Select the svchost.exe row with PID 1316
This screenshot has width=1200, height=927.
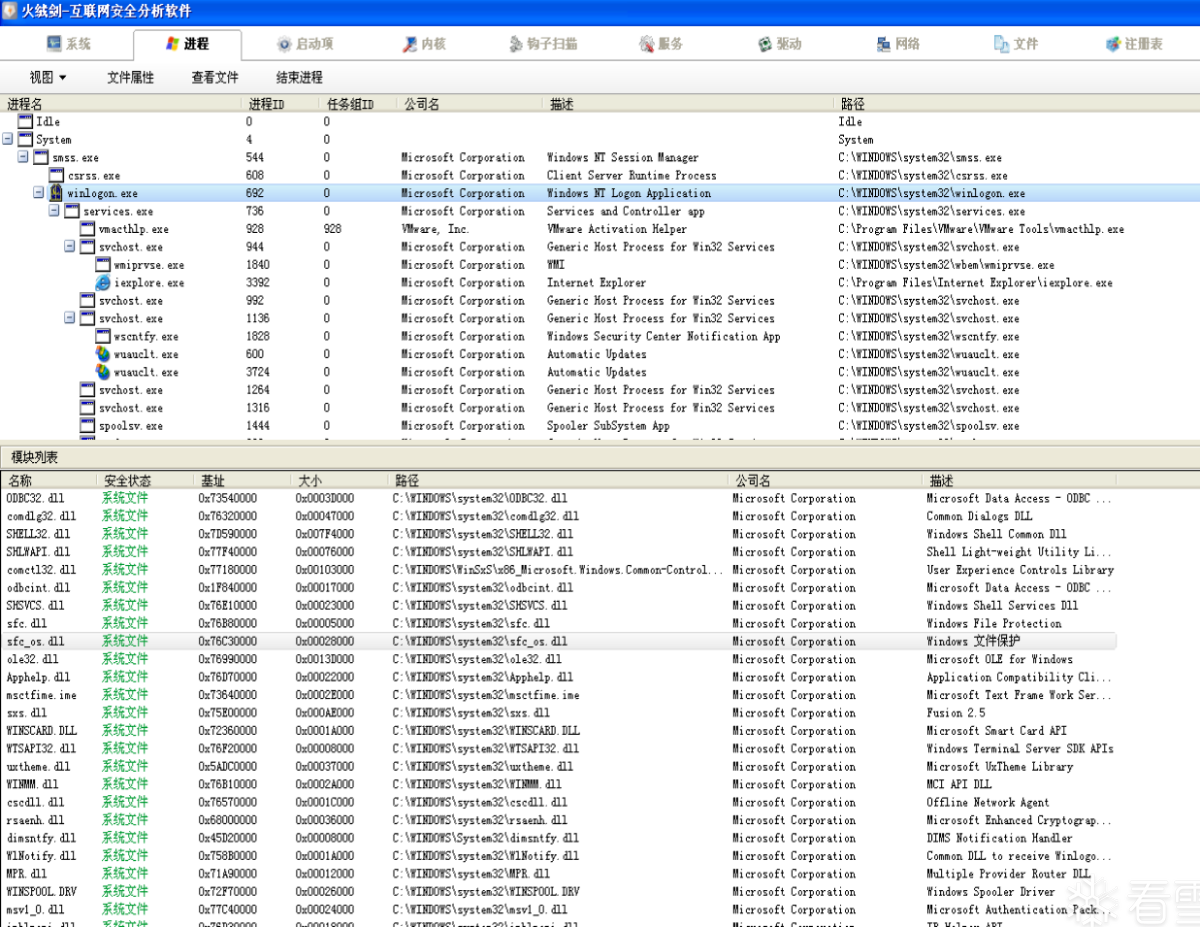click(x=600, y=408)
